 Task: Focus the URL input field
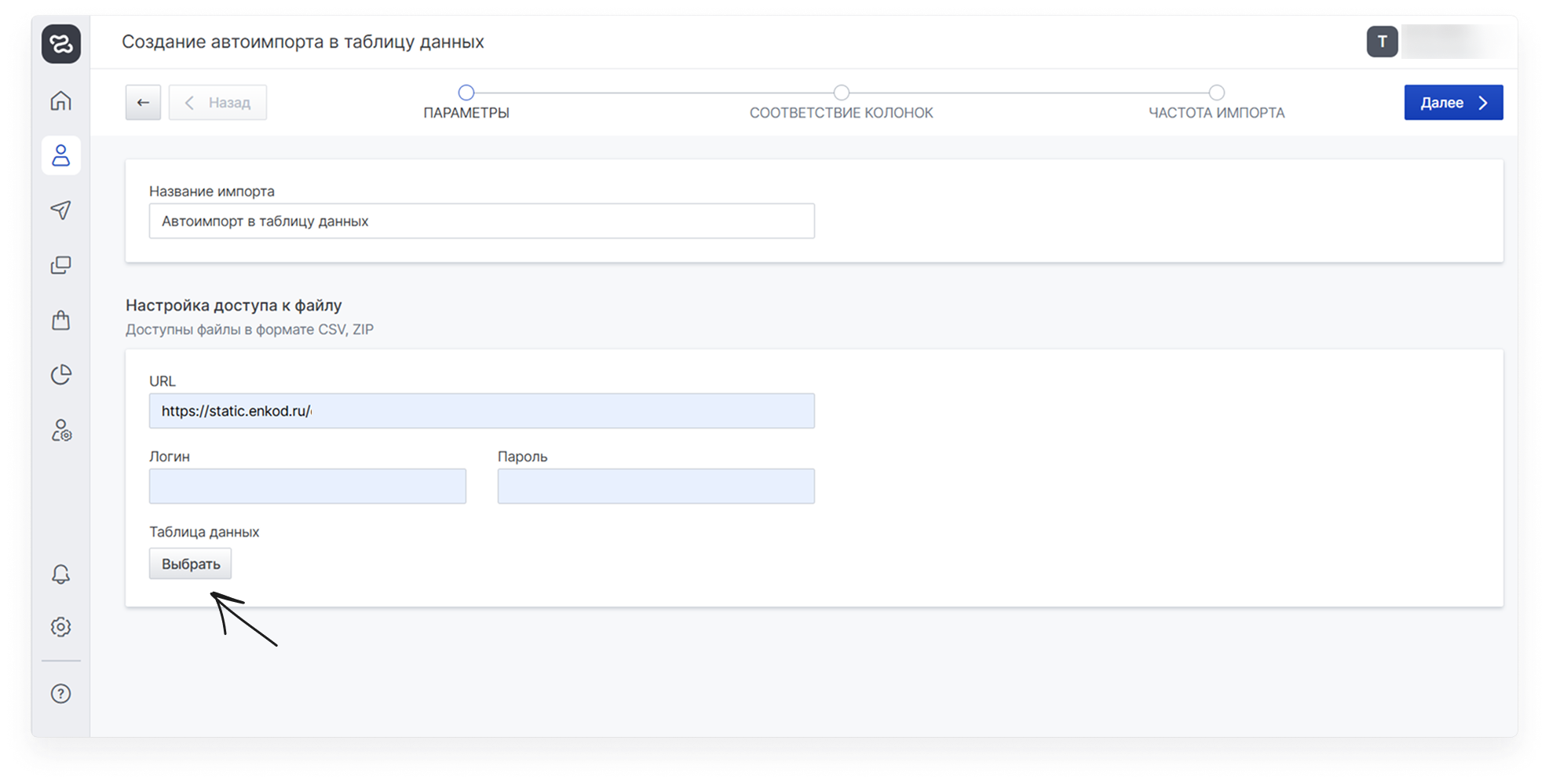point(481,411)
